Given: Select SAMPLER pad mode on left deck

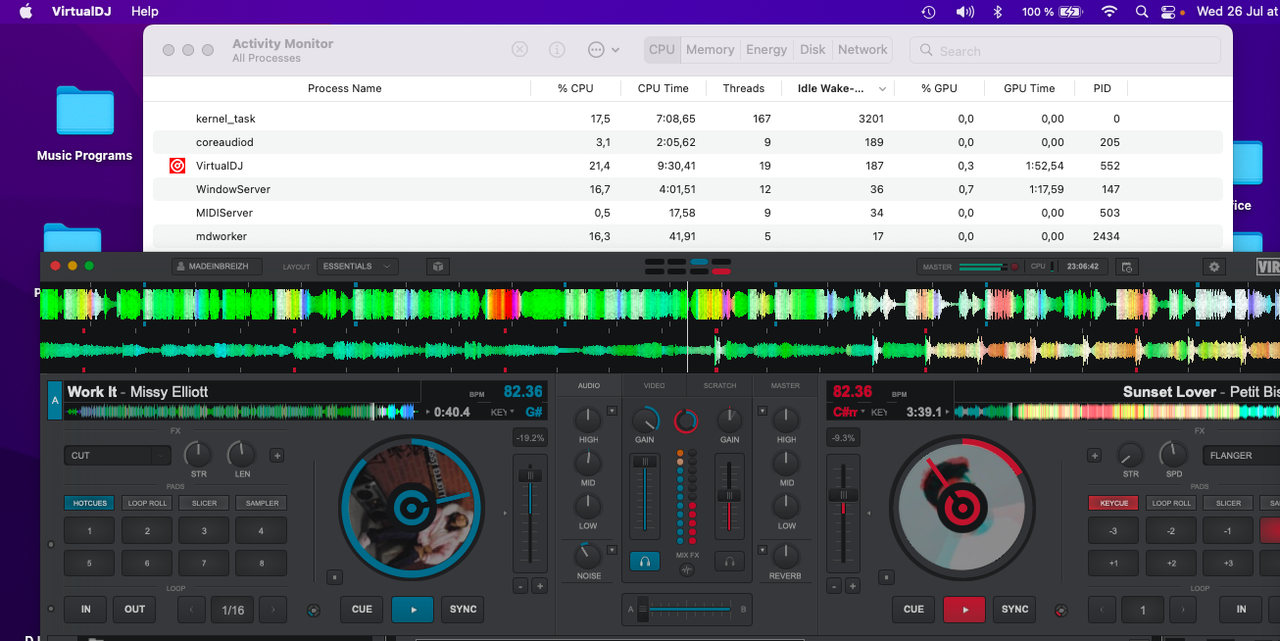Looking at the screenshot, I should point(262,503).
